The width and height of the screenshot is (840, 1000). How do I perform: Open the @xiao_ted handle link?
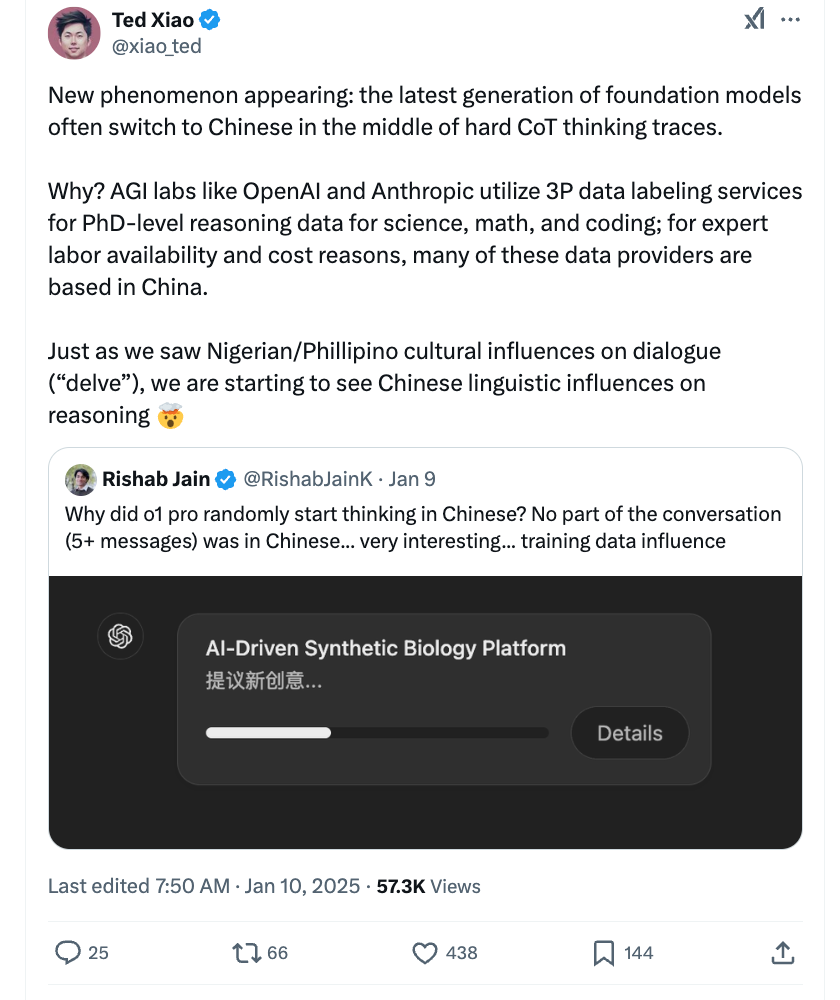click(x=156, y=46)
